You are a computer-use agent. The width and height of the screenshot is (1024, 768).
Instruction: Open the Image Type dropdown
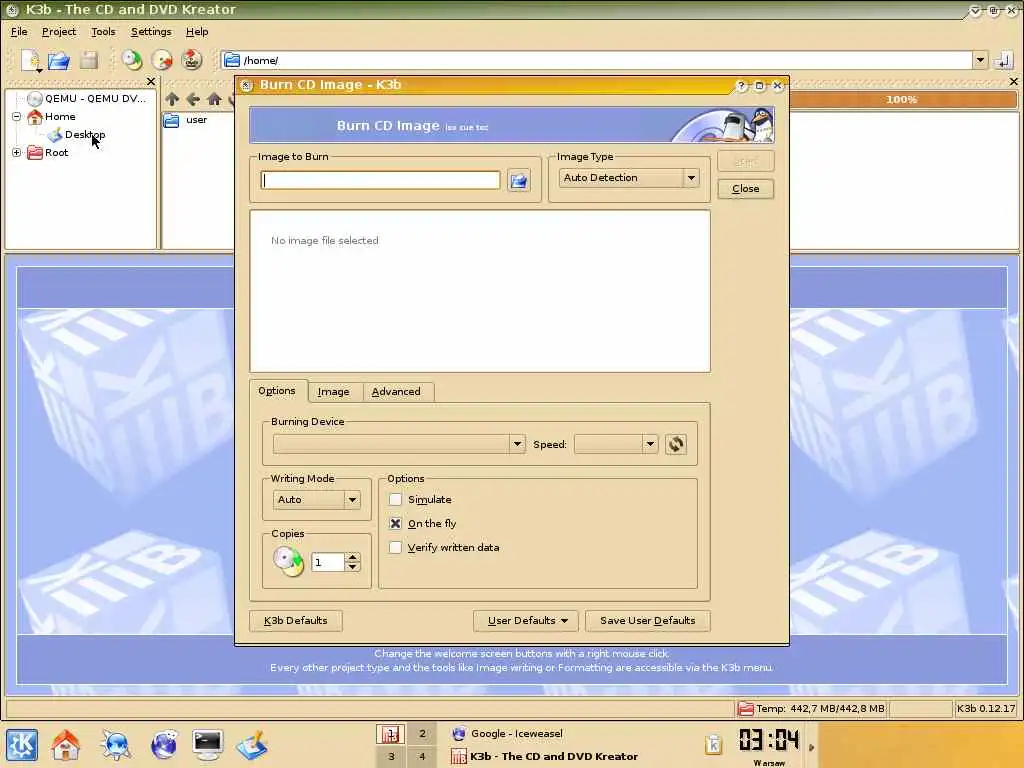(x=629, y=178)
